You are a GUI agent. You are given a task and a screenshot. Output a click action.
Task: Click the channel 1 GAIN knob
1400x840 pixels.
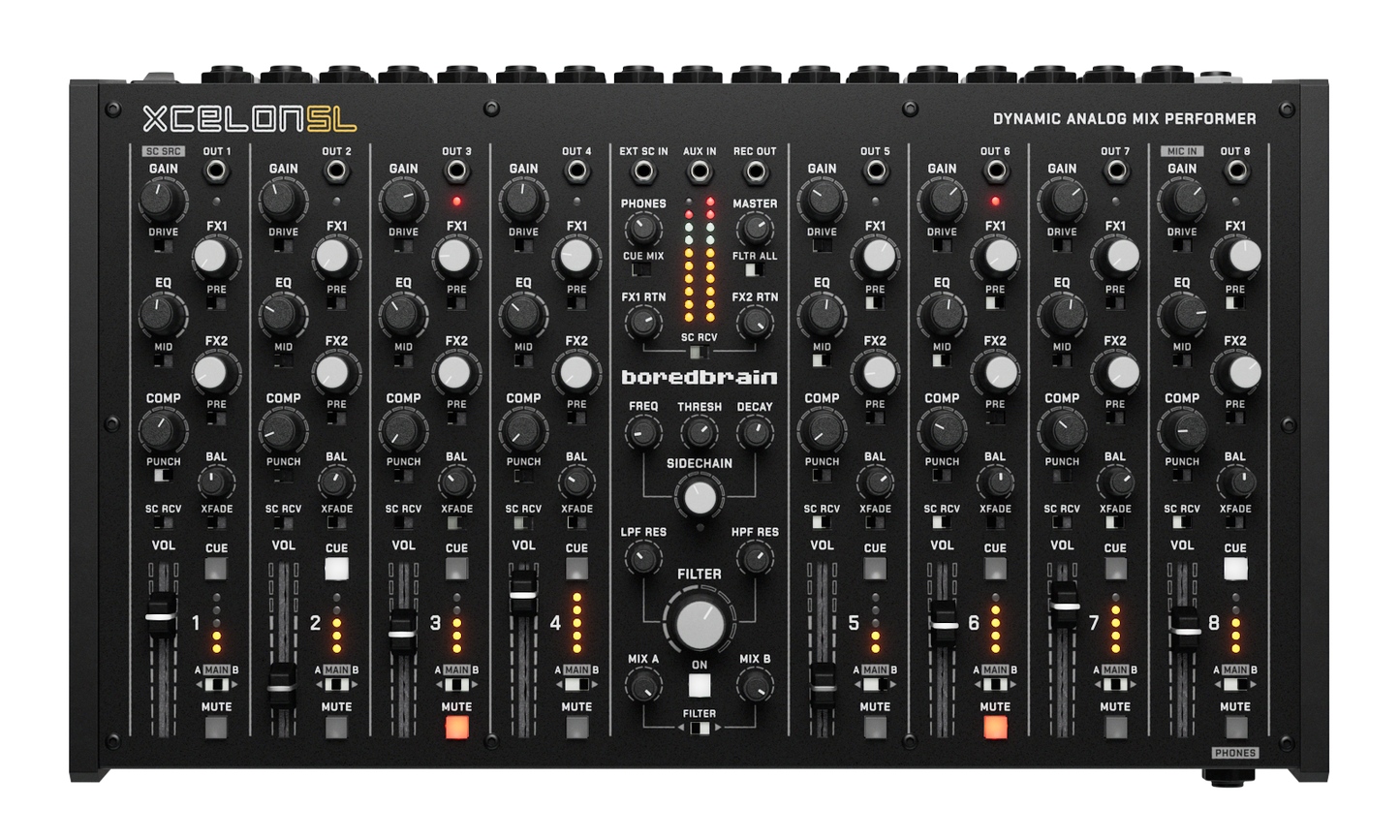(162, 200)
